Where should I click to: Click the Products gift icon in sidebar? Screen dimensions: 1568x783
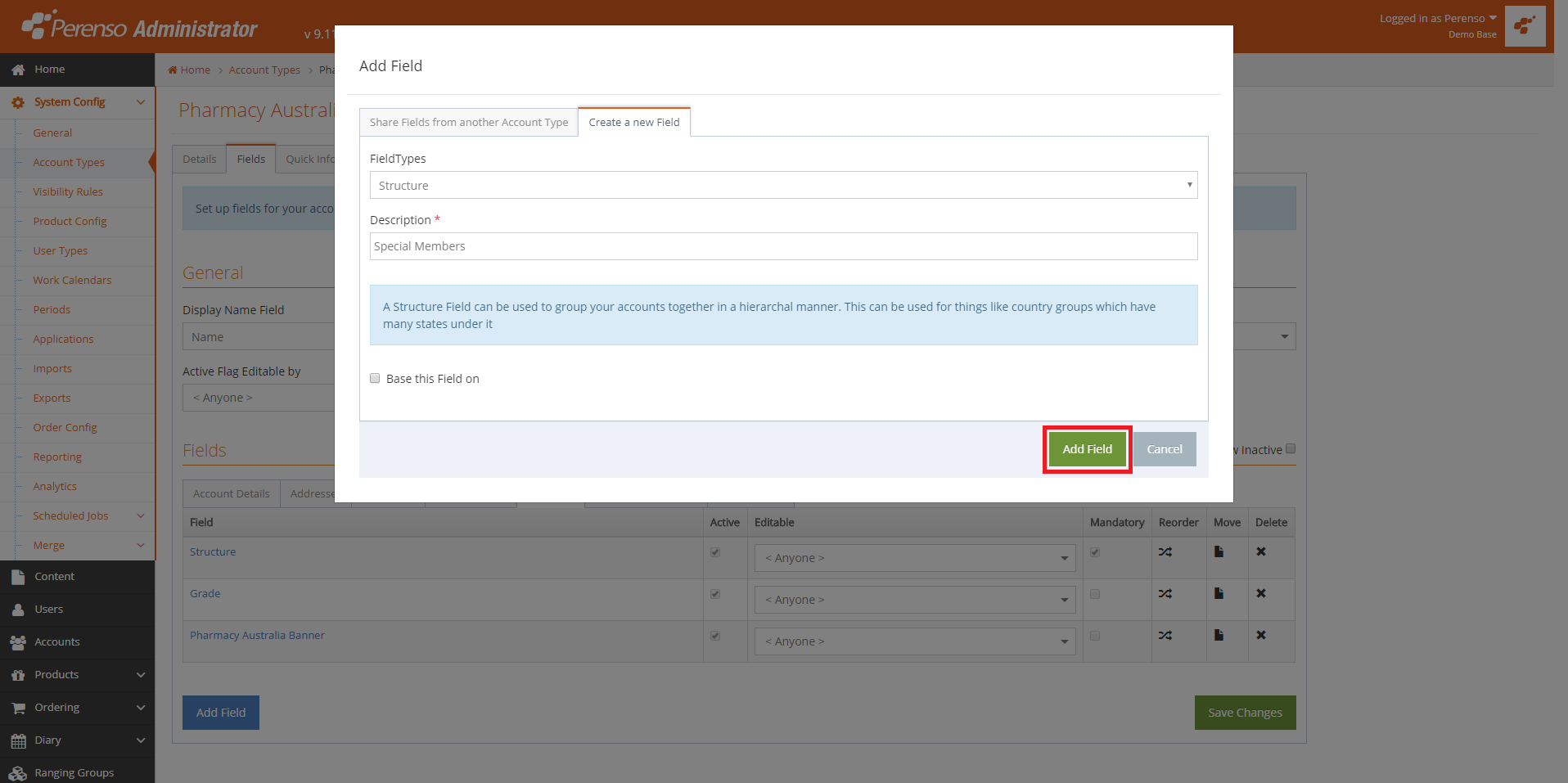(x=18, y=675)
